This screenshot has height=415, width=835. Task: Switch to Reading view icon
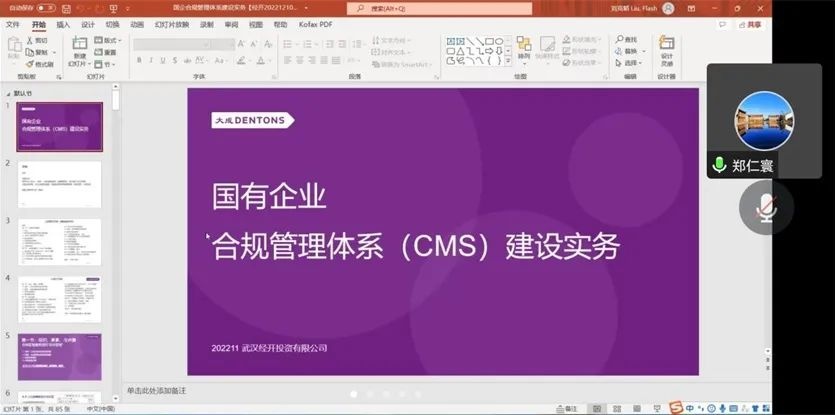pyautogui.click(x=635, y=409)
